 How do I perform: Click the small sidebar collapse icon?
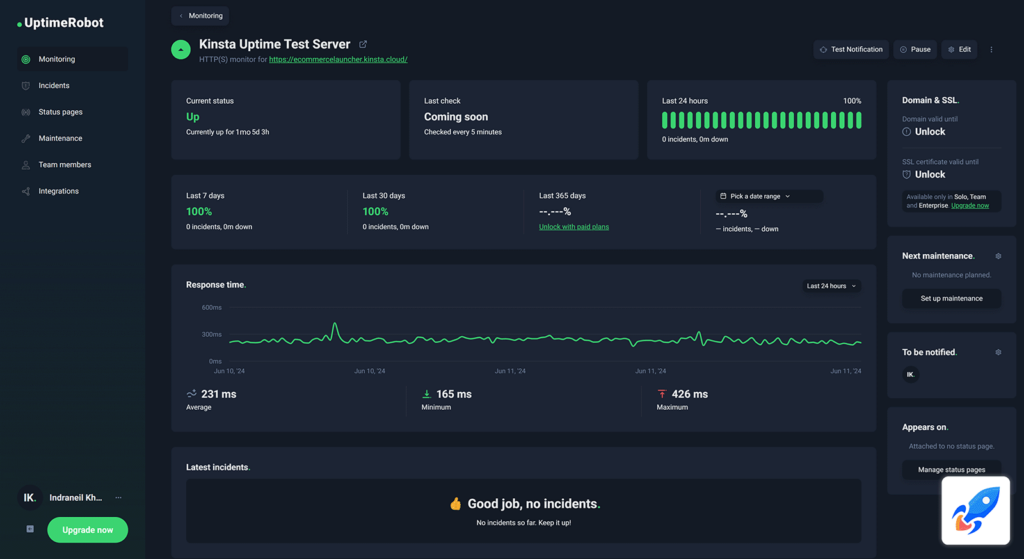(30, 529)
